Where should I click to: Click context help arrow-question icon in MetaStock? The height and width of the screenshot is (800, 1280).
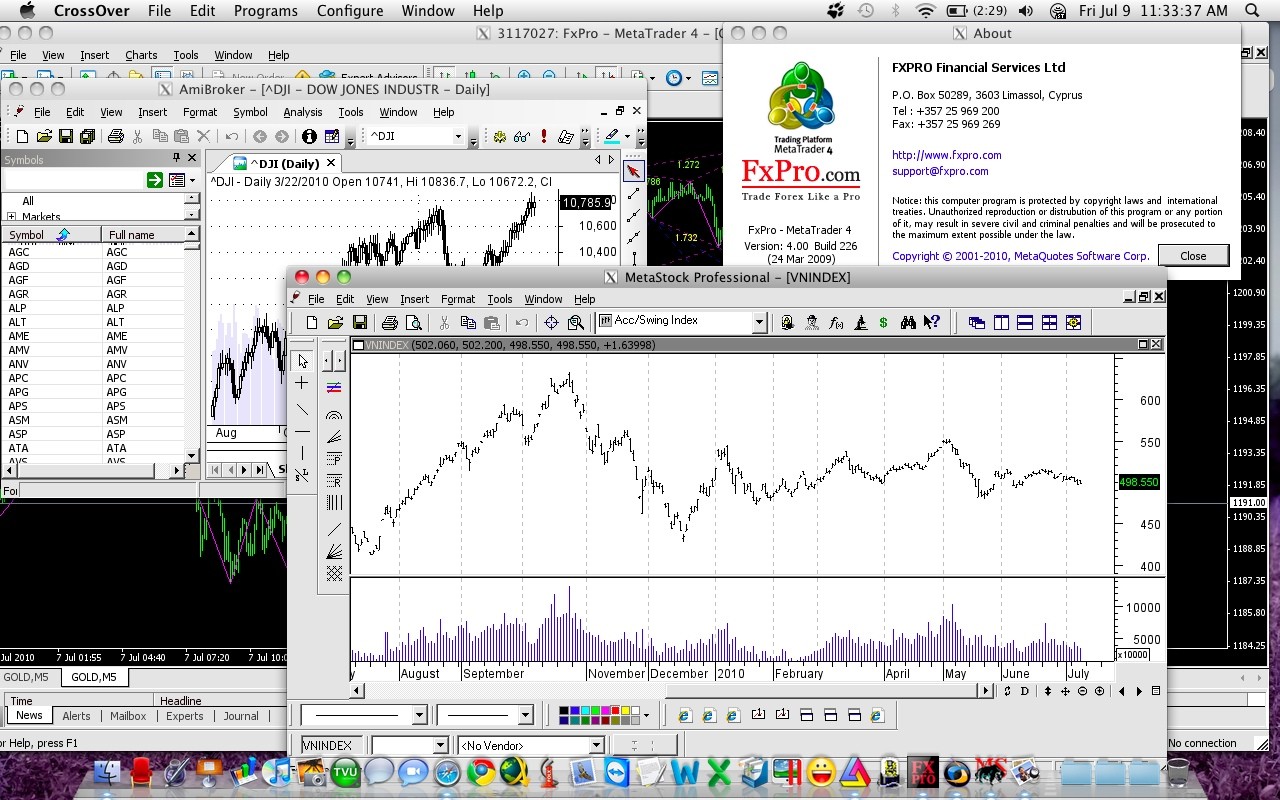coord(932,322)
